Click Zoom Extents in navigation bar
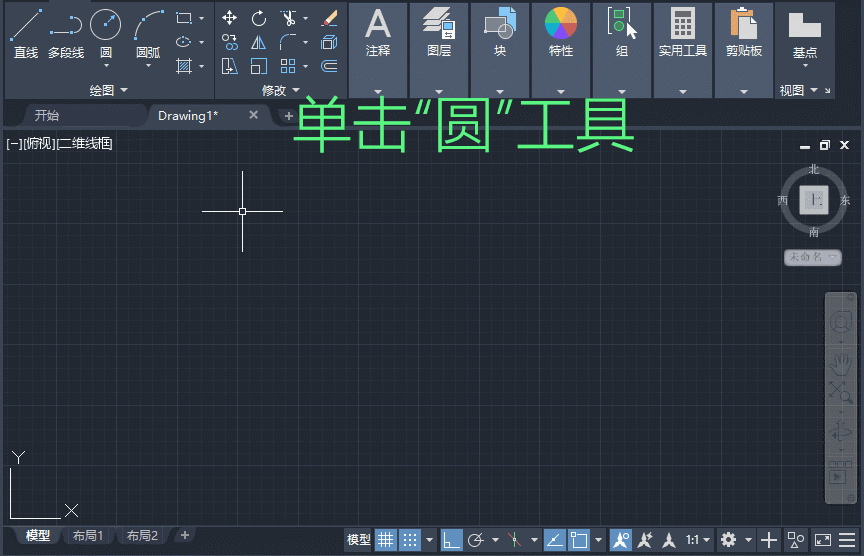 point(840,392)
